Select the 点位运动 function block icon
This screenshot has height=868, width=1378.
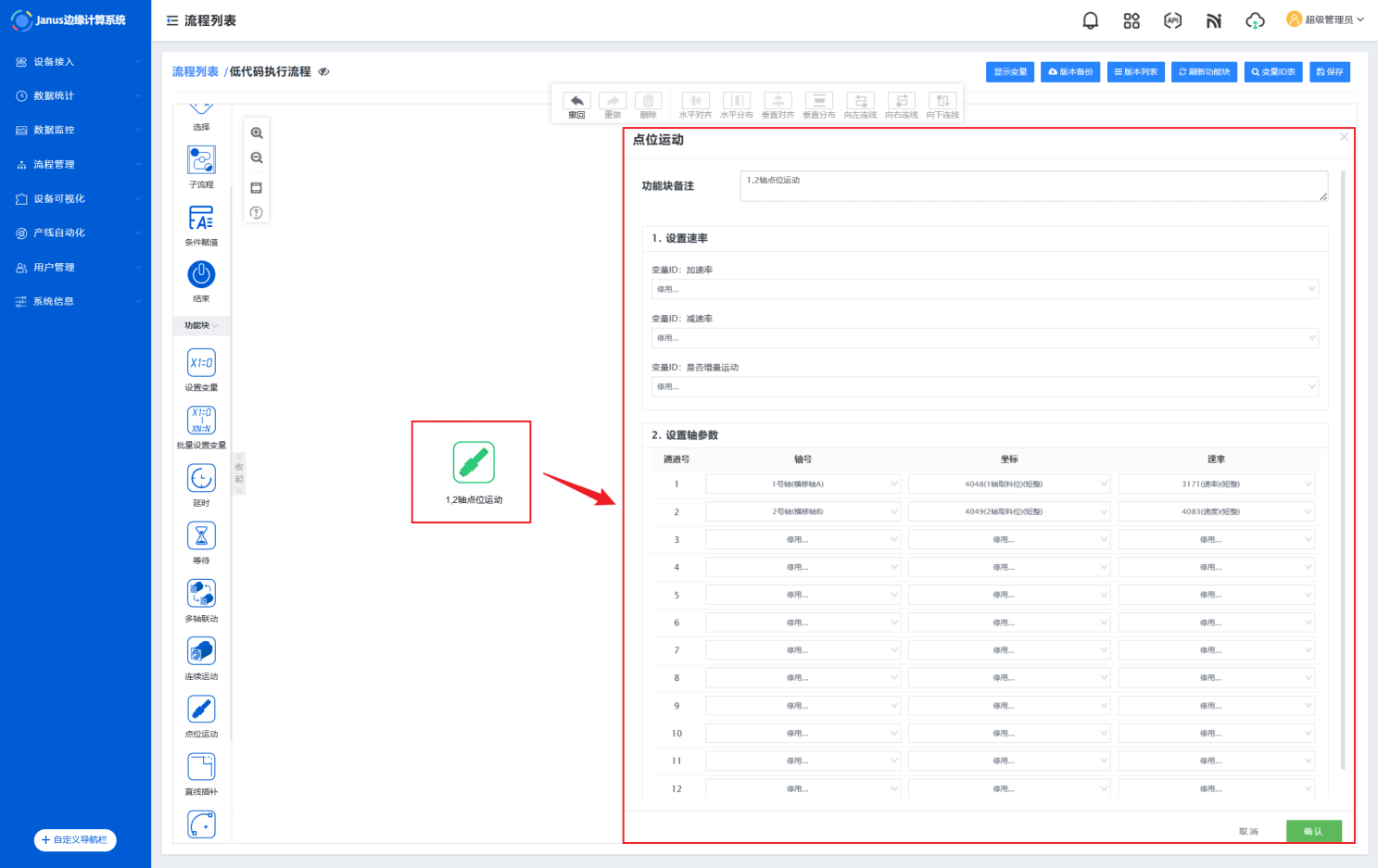[201, 710]
